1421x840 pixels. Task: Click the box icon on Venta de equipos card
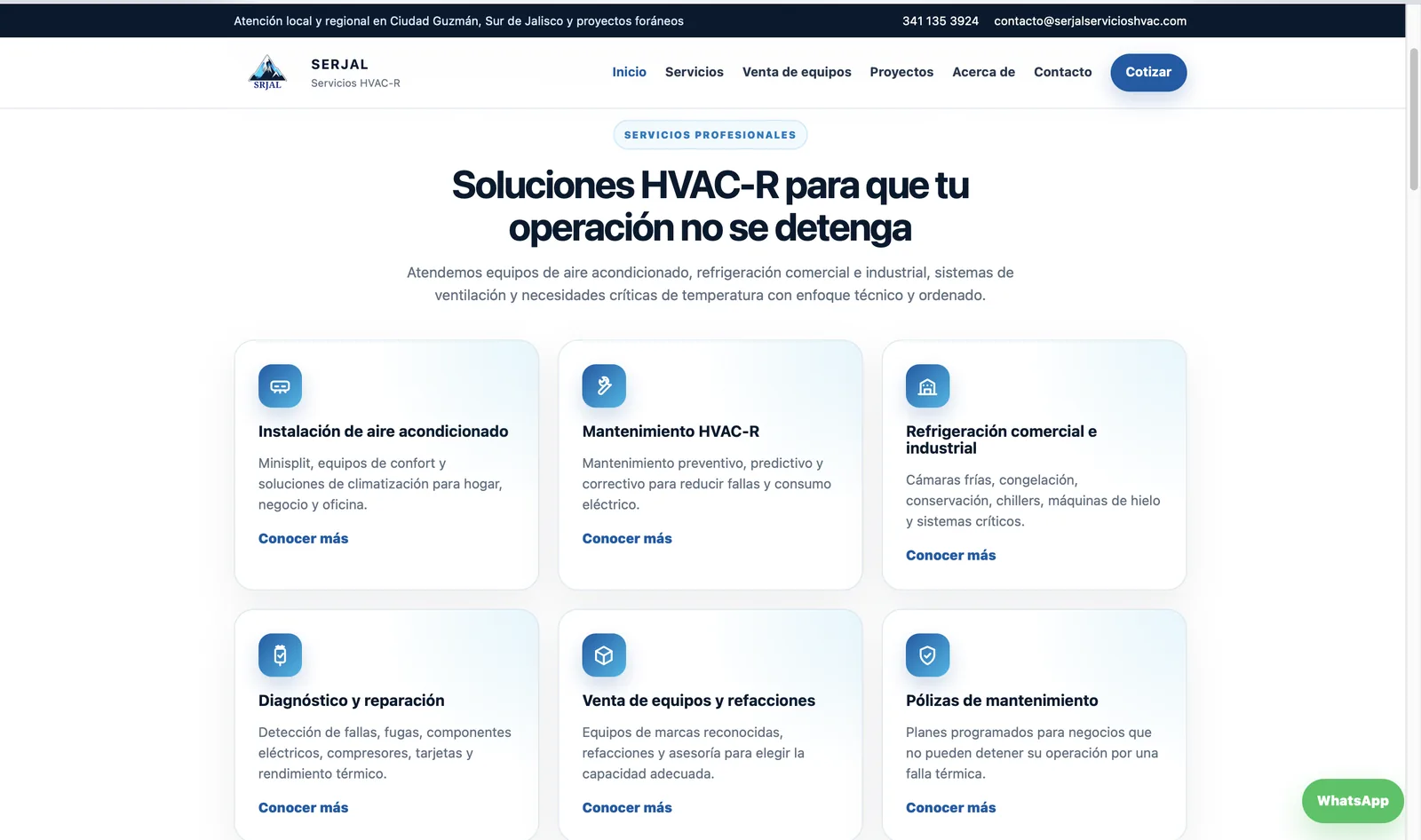604,655
